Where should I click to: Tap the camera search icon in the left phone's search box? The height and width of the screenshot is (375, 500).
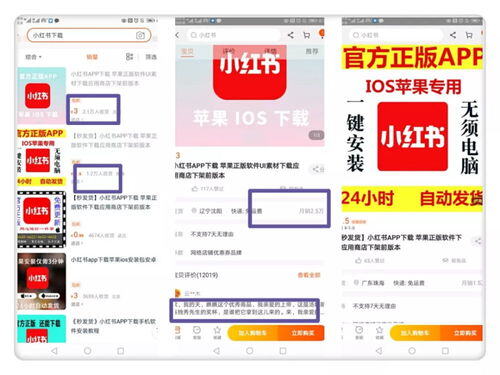140,35
